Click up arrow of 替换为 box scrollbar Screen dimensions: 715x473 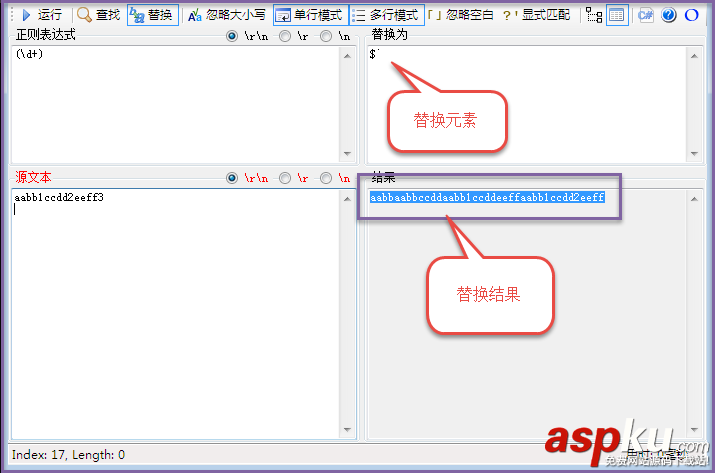pyautogui.click(x=694, y=56)
